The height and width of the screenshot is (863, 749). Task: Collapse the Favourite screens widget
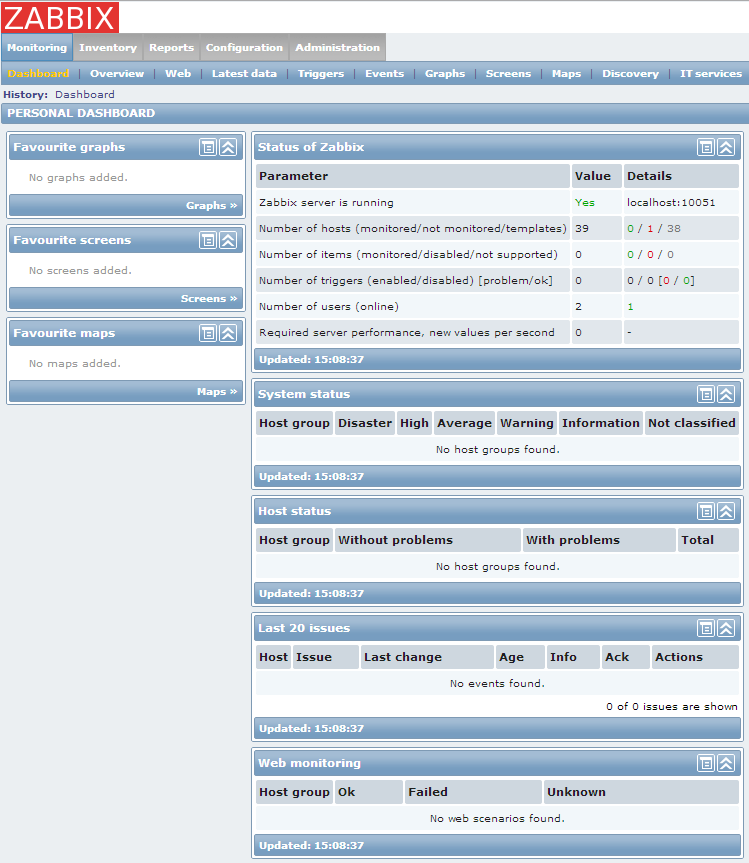[x=228, y=240]
